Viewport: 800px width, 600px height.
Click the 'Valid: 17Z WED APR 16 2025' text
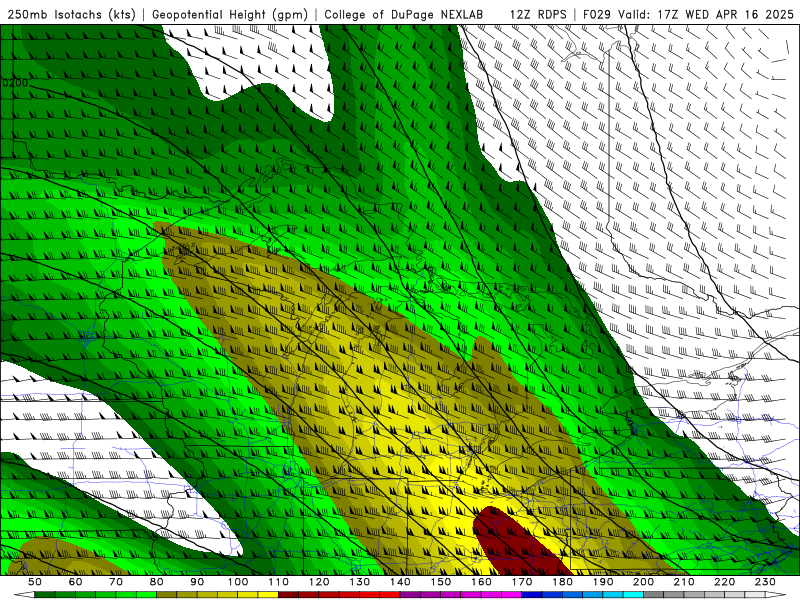(x=706, y=15)
